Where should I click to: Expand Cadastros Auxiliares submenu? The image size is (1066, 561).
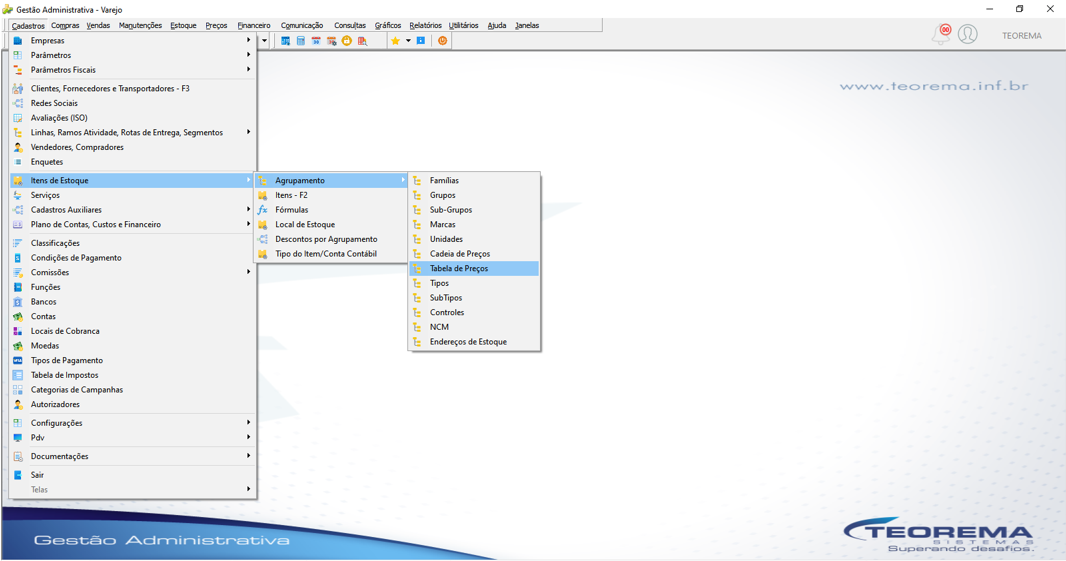[x=133, y=210]
